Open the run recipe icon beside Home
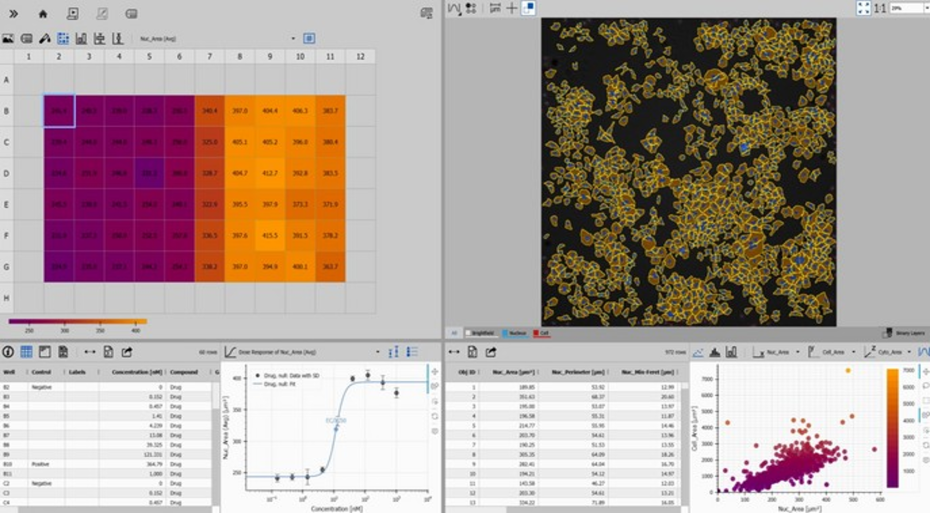The width and height of the screenshot is (930, 513). (72, 14)
